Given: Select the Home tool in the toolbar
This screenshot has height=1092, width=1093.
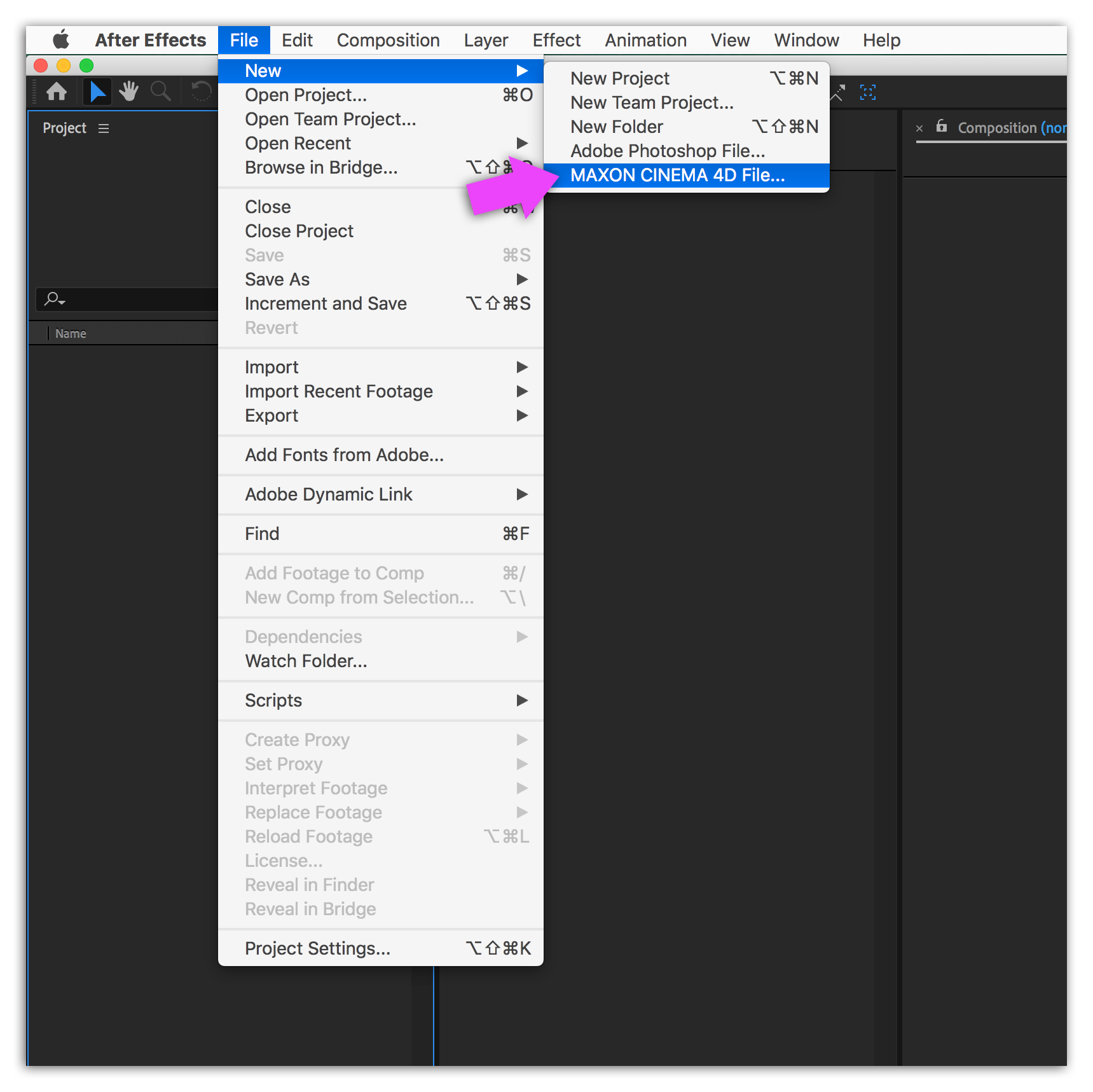Looking at the screenshot, I should point(57,92).
